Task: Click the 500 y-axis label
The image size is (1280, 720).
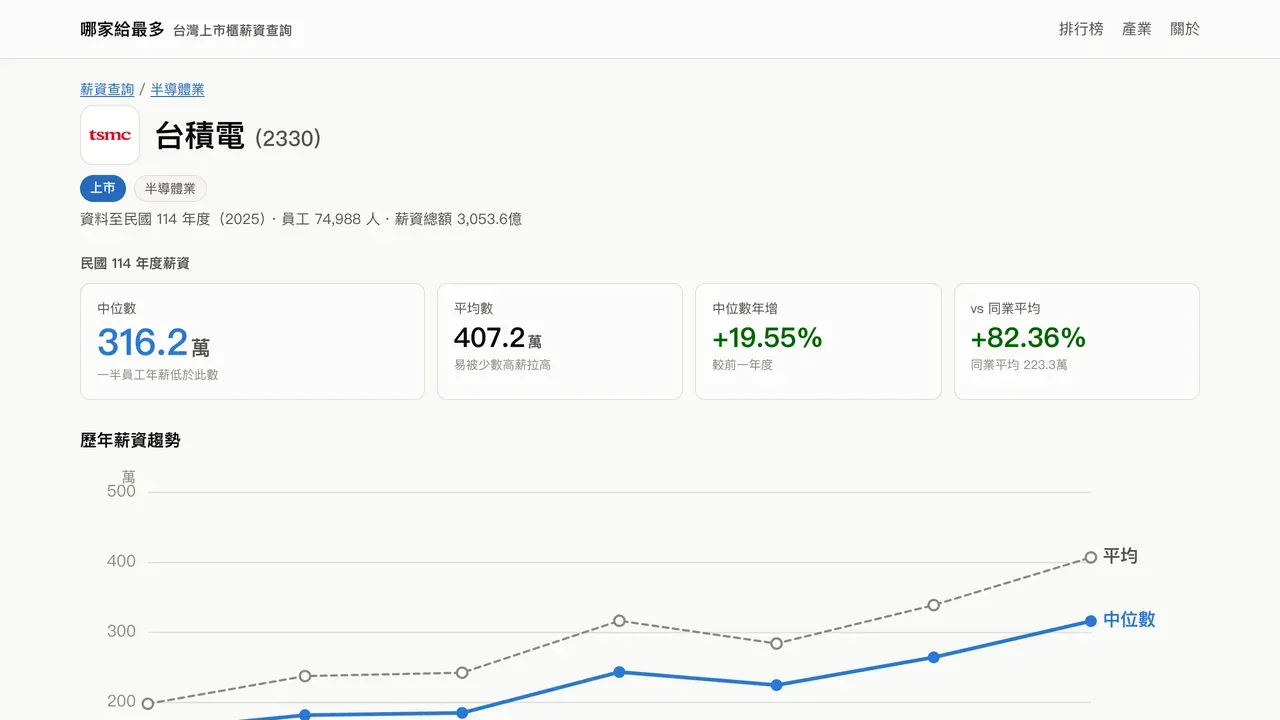Action: point(121,491)
